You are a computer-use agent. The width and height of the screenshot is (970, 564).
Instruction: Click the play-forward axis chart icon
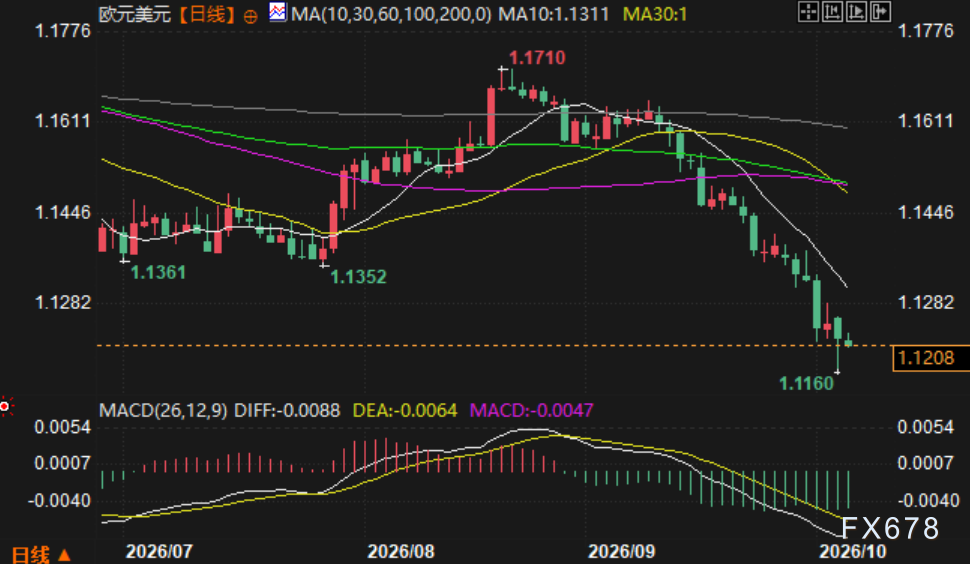click(856, 12)
